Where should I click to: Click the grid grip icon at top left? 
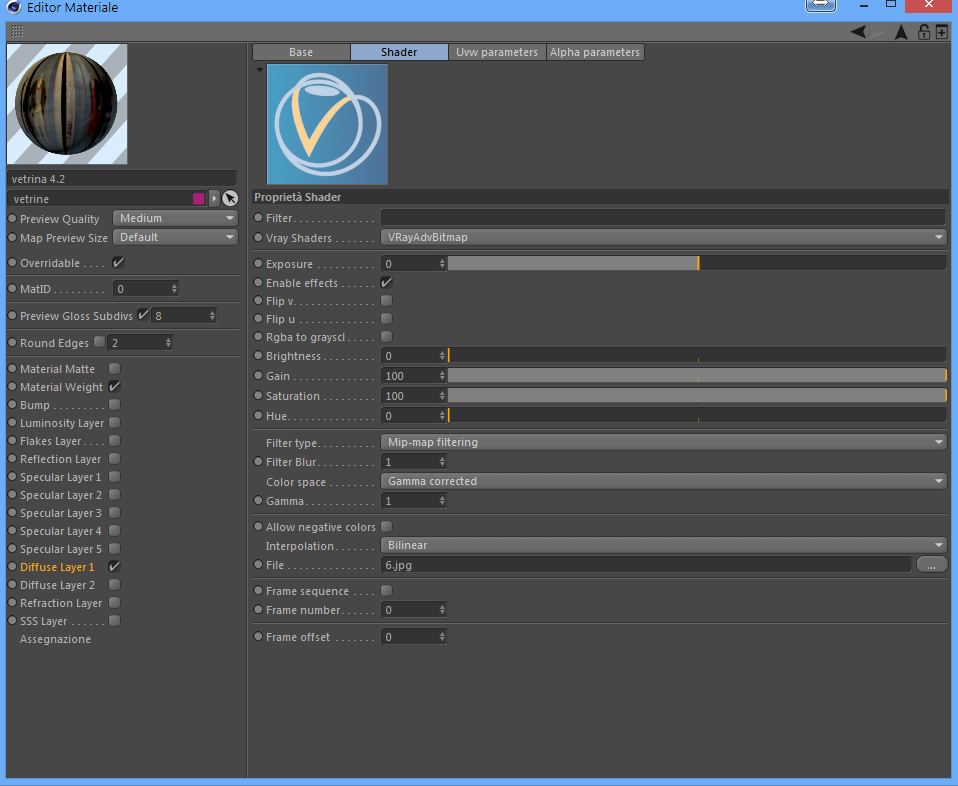(x=17, y=31)
